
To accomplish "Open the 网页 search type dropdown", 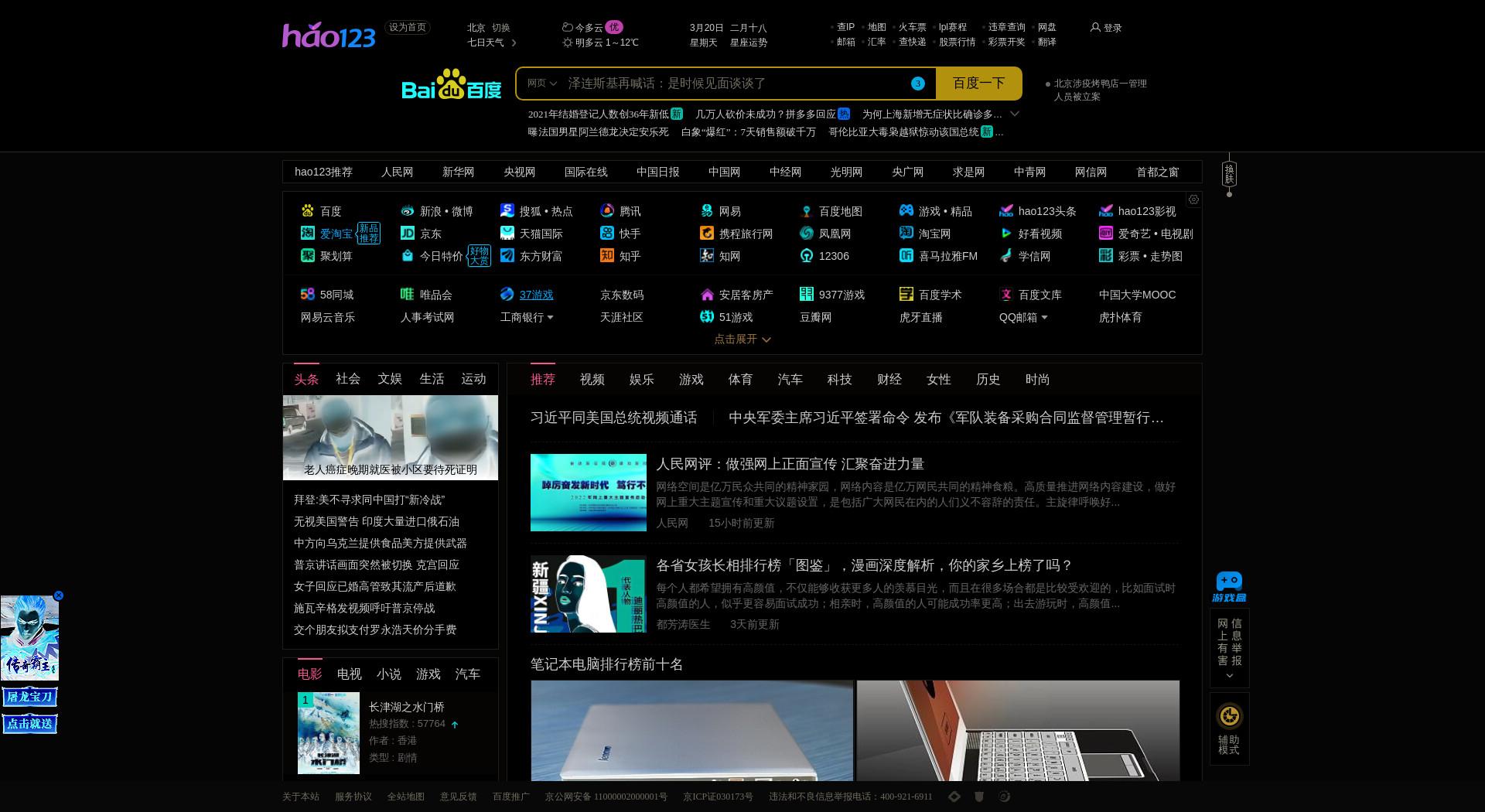I will 542,84.
